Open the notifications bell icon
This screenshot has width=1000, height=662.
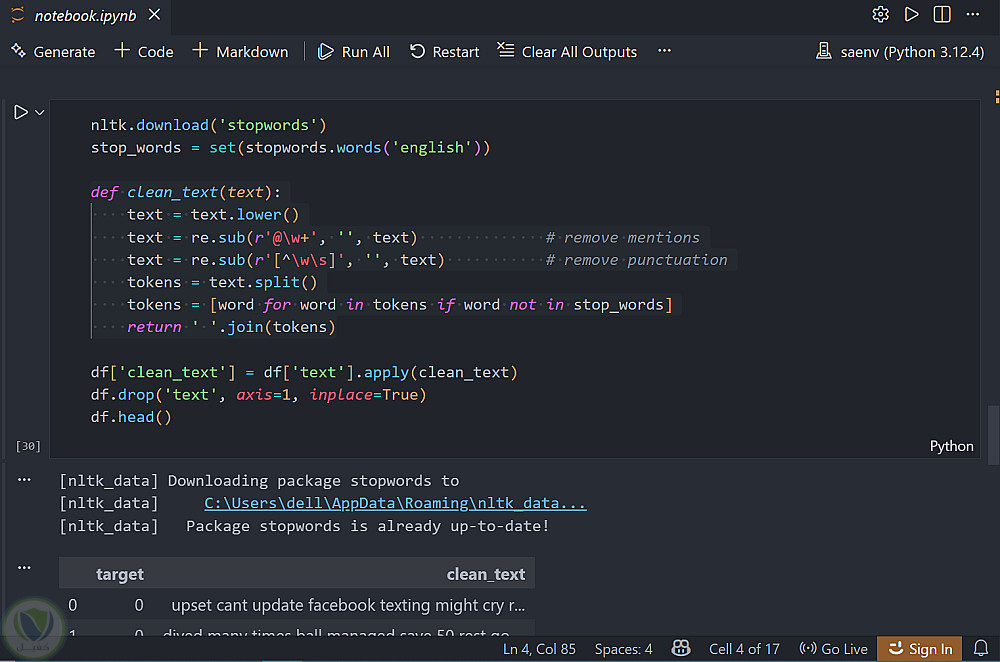point(981,649)
